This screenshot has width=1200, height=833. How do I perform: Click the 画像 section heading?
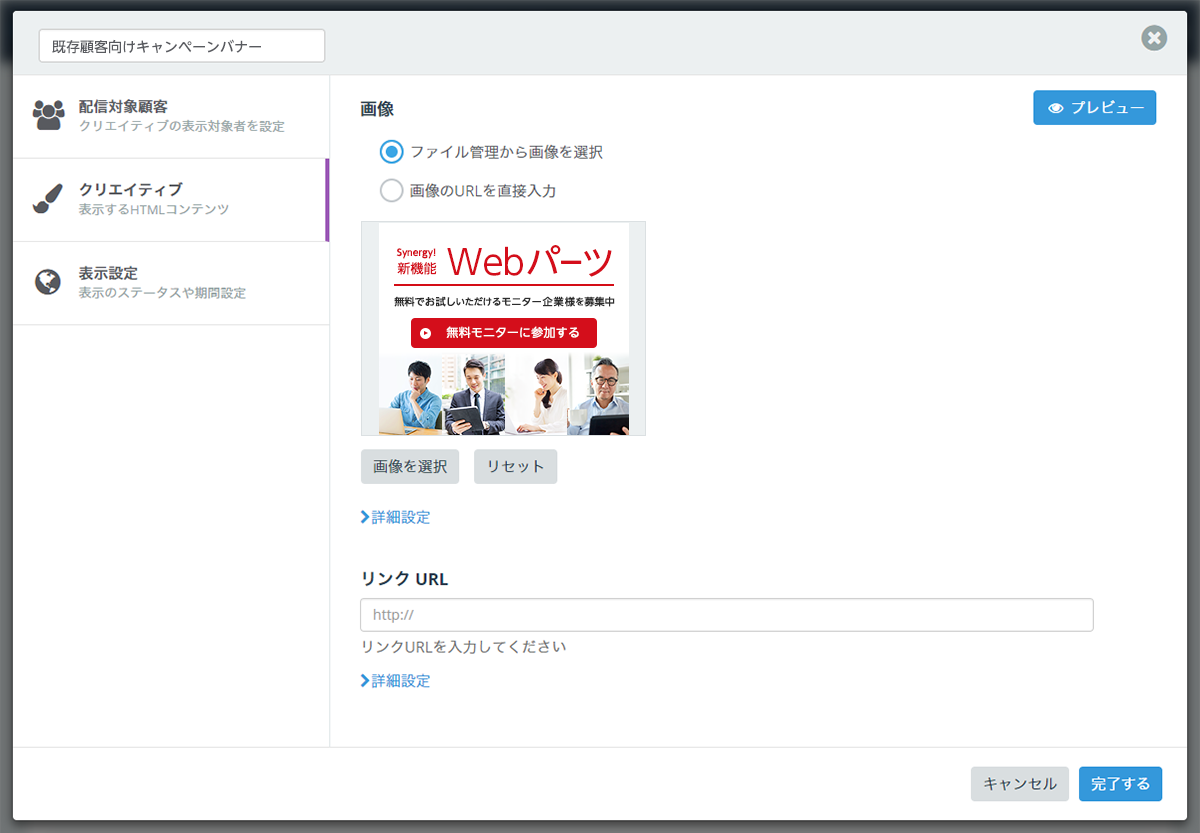(x=377, y=109)
